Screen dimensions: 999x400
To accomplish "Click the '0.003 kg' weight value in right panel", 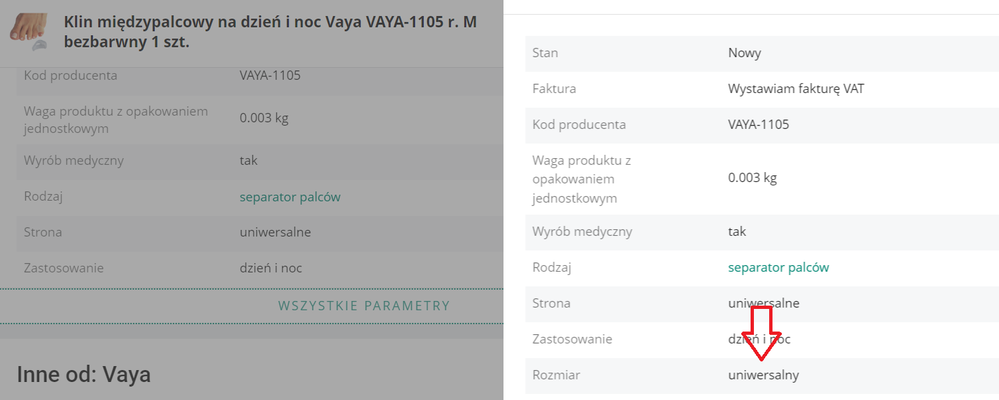I will (x=753, y=178).
